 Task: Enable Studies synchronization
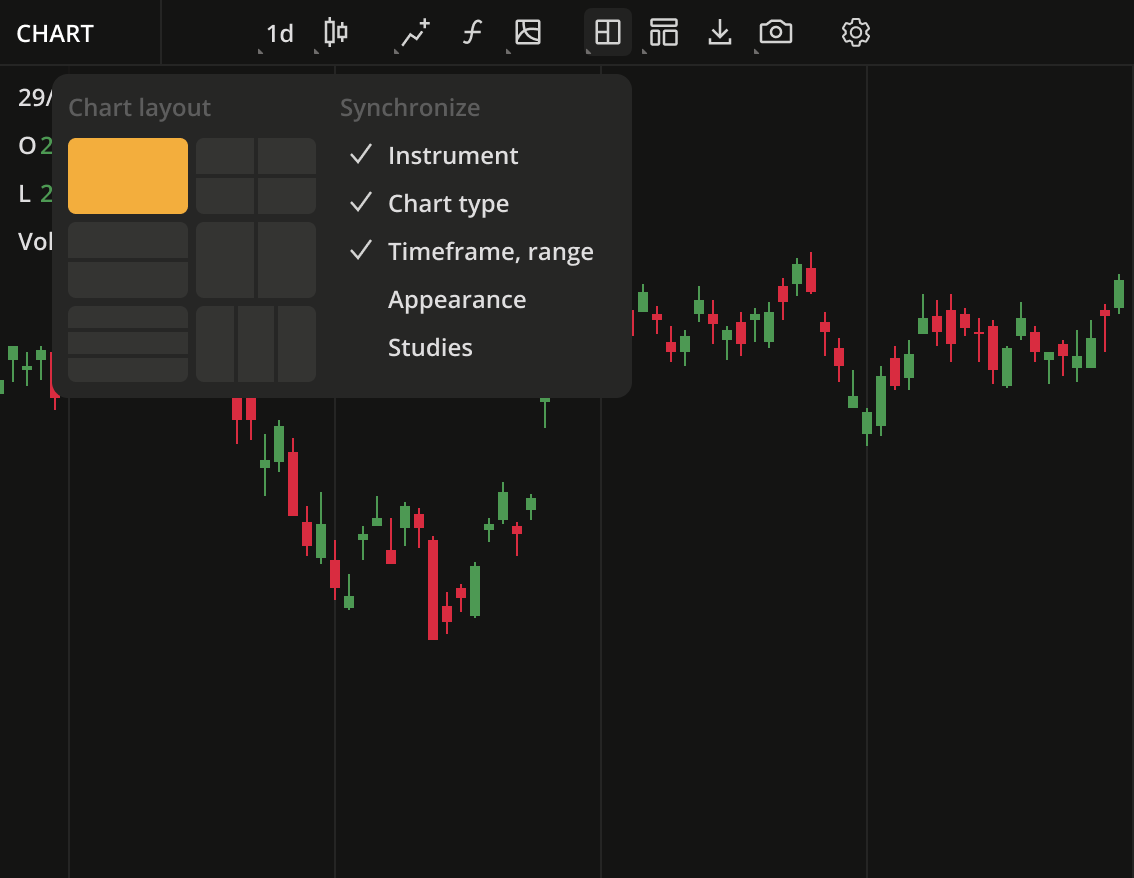pyautogui.click(x=430, y=347)
